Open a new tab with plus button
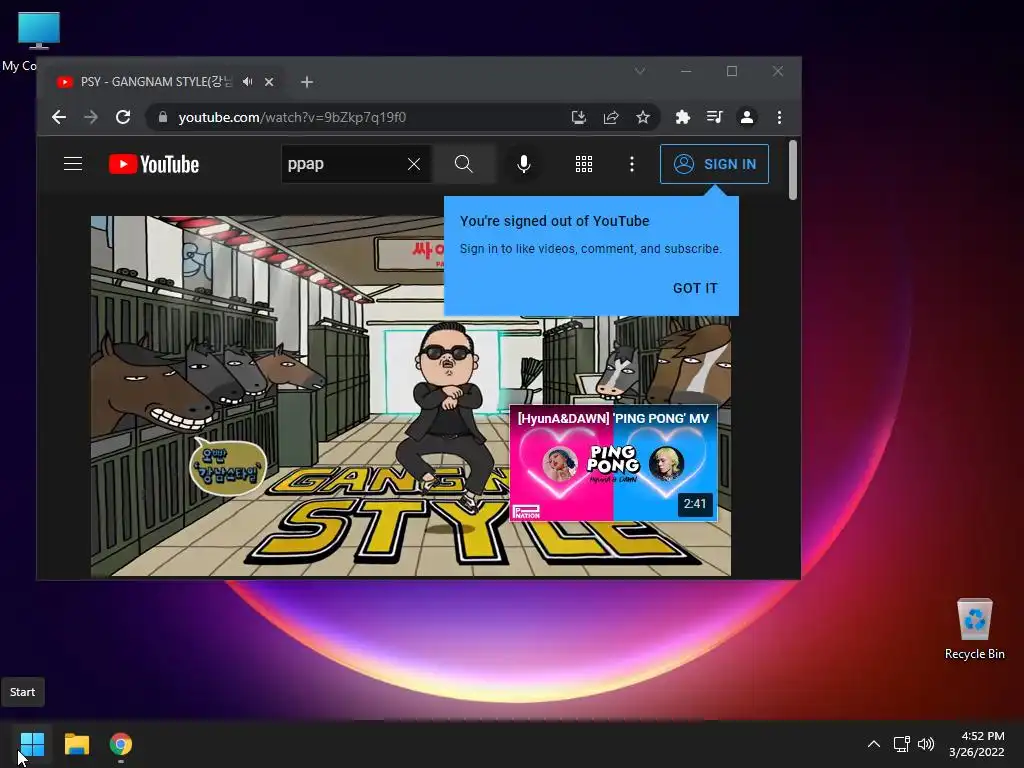This screenshot has width=1024, height=768. click(x=307, y=82)
